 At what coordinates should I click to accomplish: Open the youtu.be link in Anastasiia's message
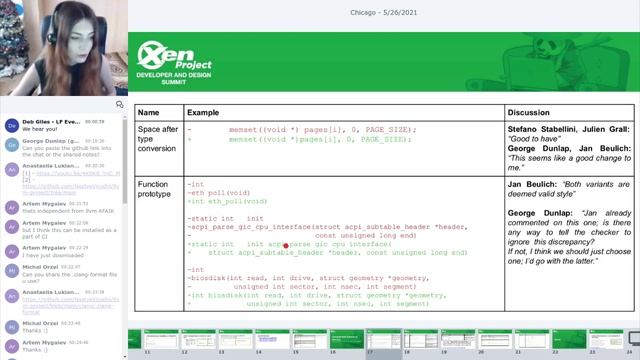point(78,173)
